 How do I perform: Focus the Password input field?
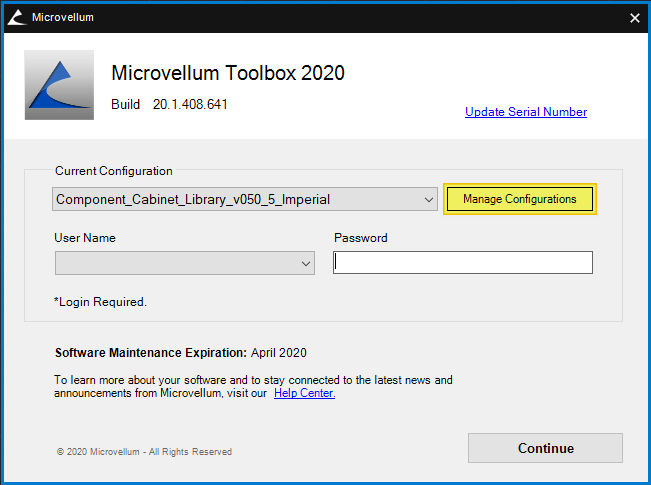click(463, 262)
